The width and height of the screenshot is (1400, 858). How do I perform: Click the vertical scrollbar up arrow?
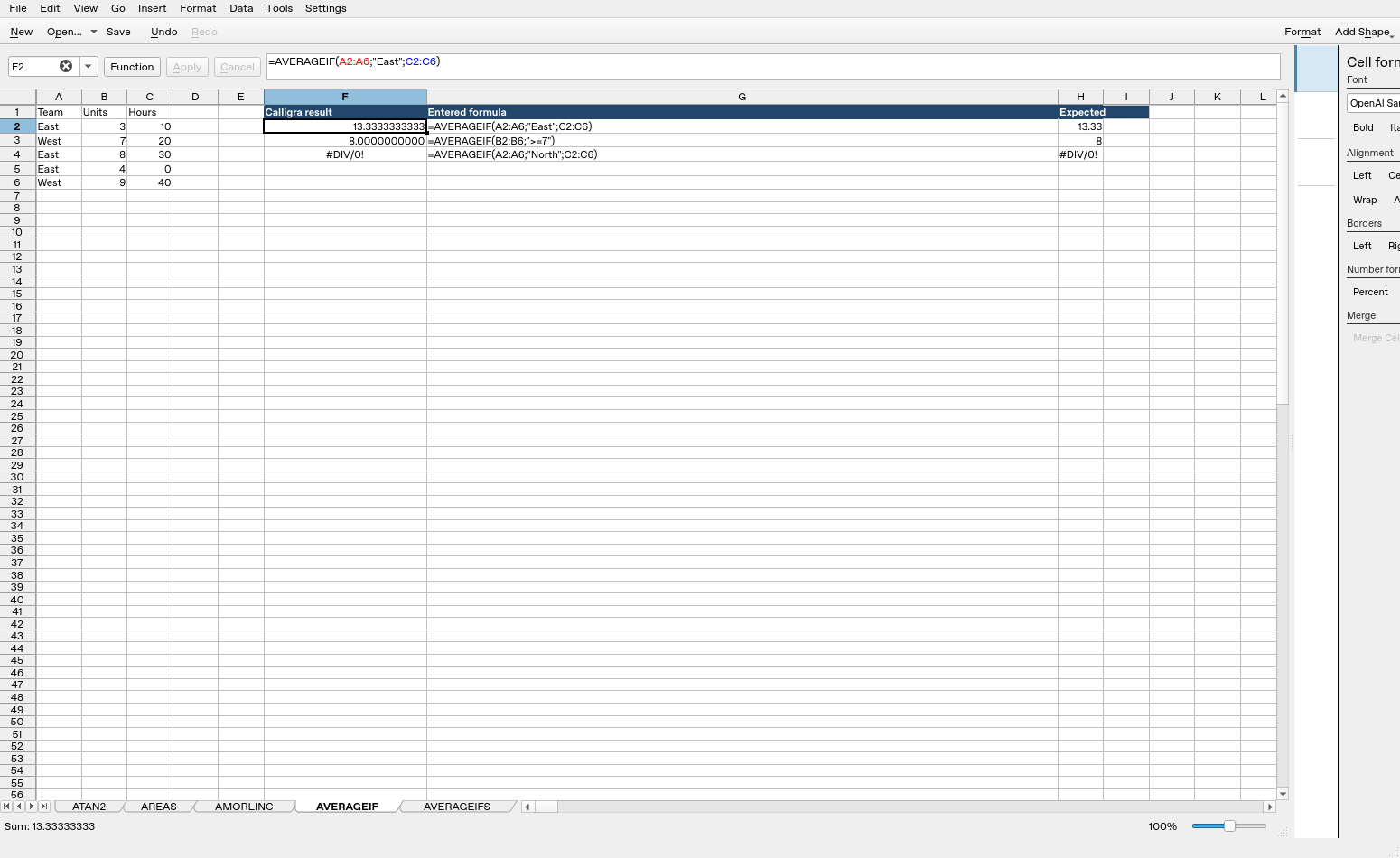pyautogui.click(x=1283, y=96)
